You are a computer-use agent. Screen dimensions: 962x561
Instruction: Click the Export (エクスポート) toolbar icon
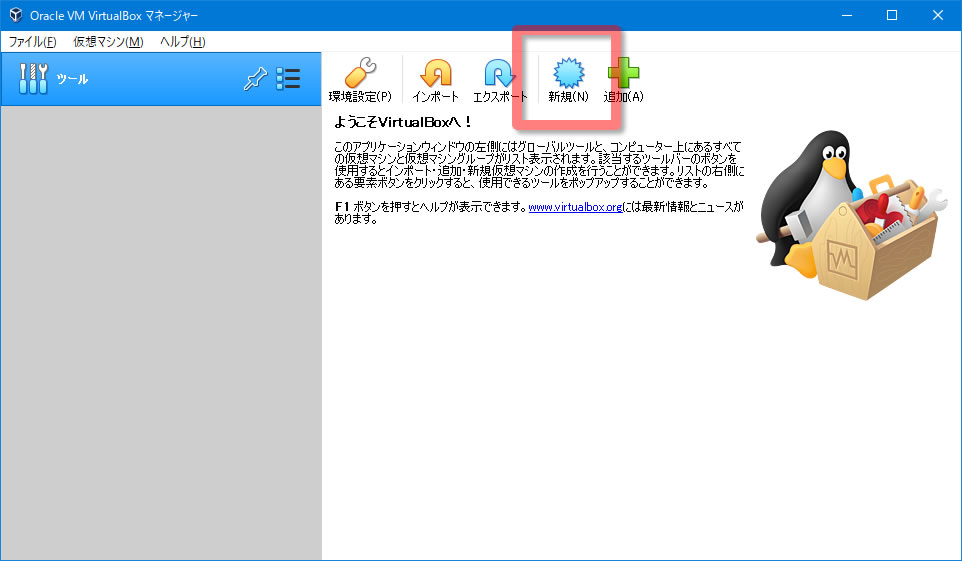(499, 72)
